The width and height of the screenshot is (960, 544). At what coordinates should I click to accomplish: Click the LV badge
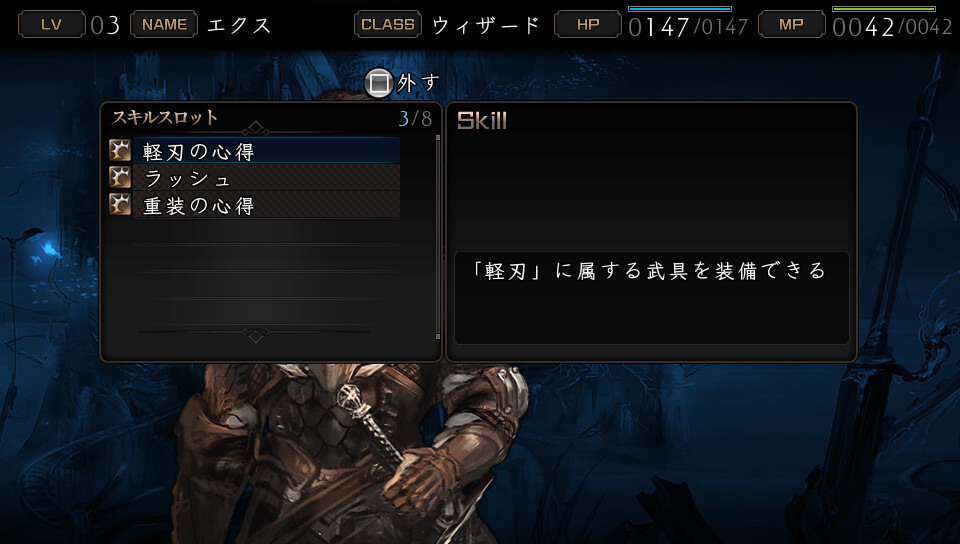tap(51, 24)
